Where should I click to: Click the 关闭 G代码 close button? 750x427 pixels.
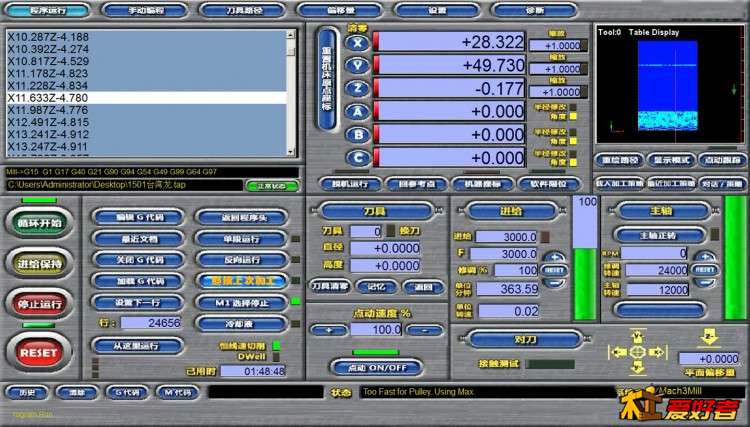click(x=138, y=260)
